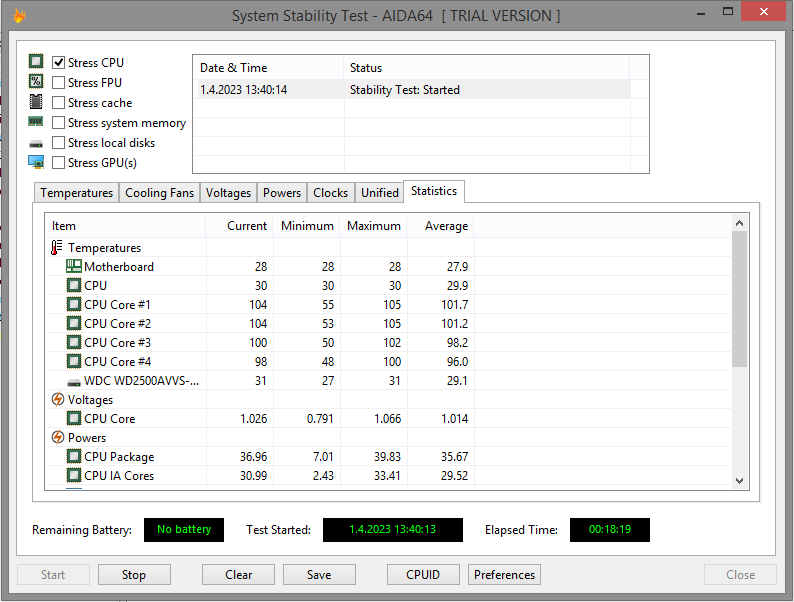The width and height of the screenshot is (794, 602).
Task: Click the '39.83' maximum CPU Package power
Action: pos(387,457)
